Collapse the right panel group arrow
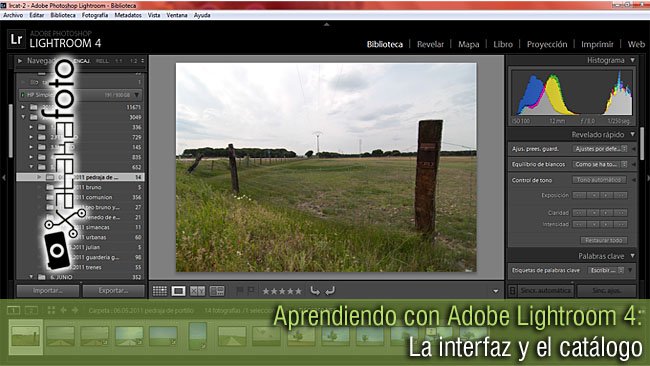The image size is (650, 366). coord(647,177)
